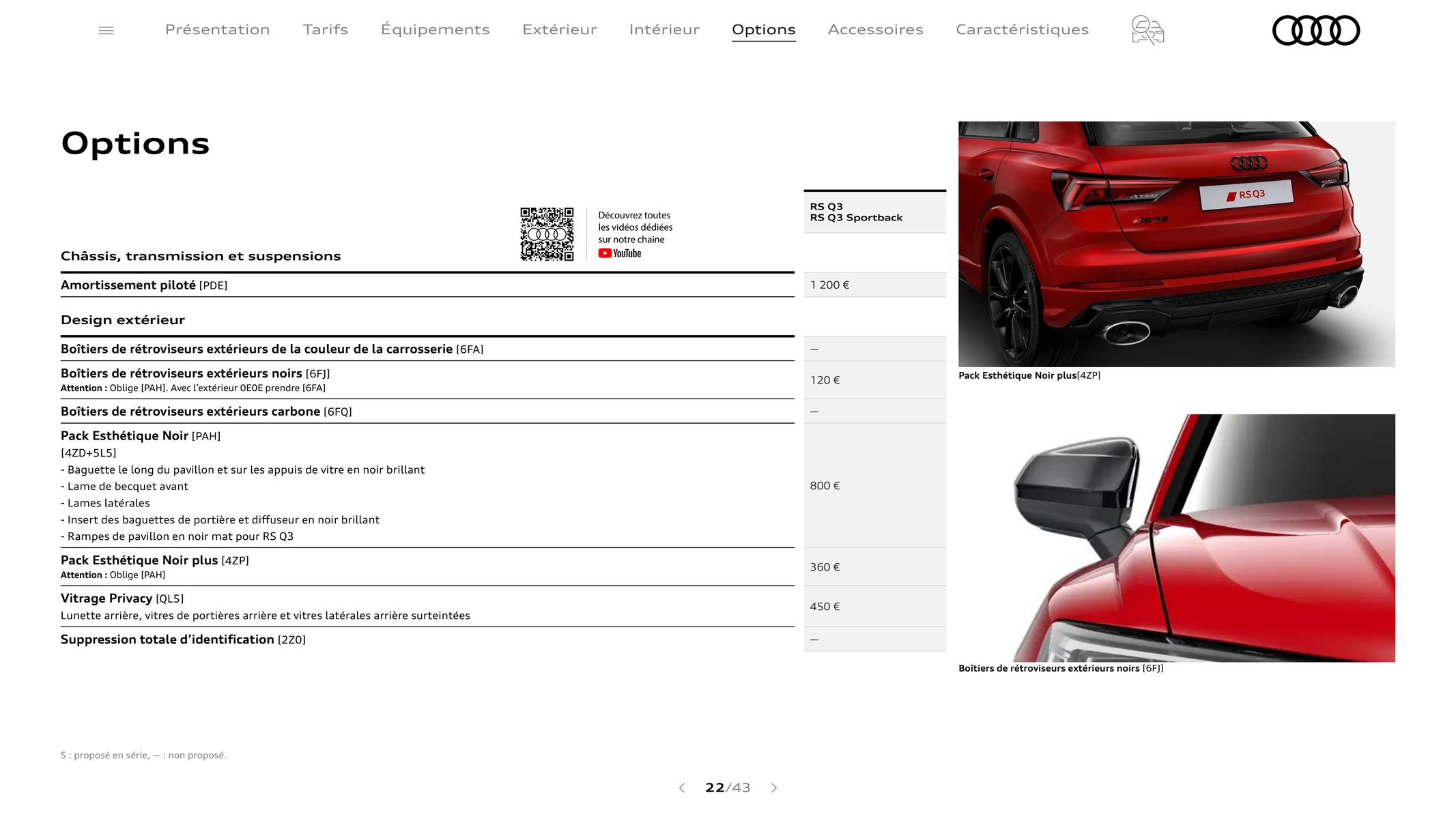
Task: Click the YouTube play icon
Action: [x=605, y=253]
